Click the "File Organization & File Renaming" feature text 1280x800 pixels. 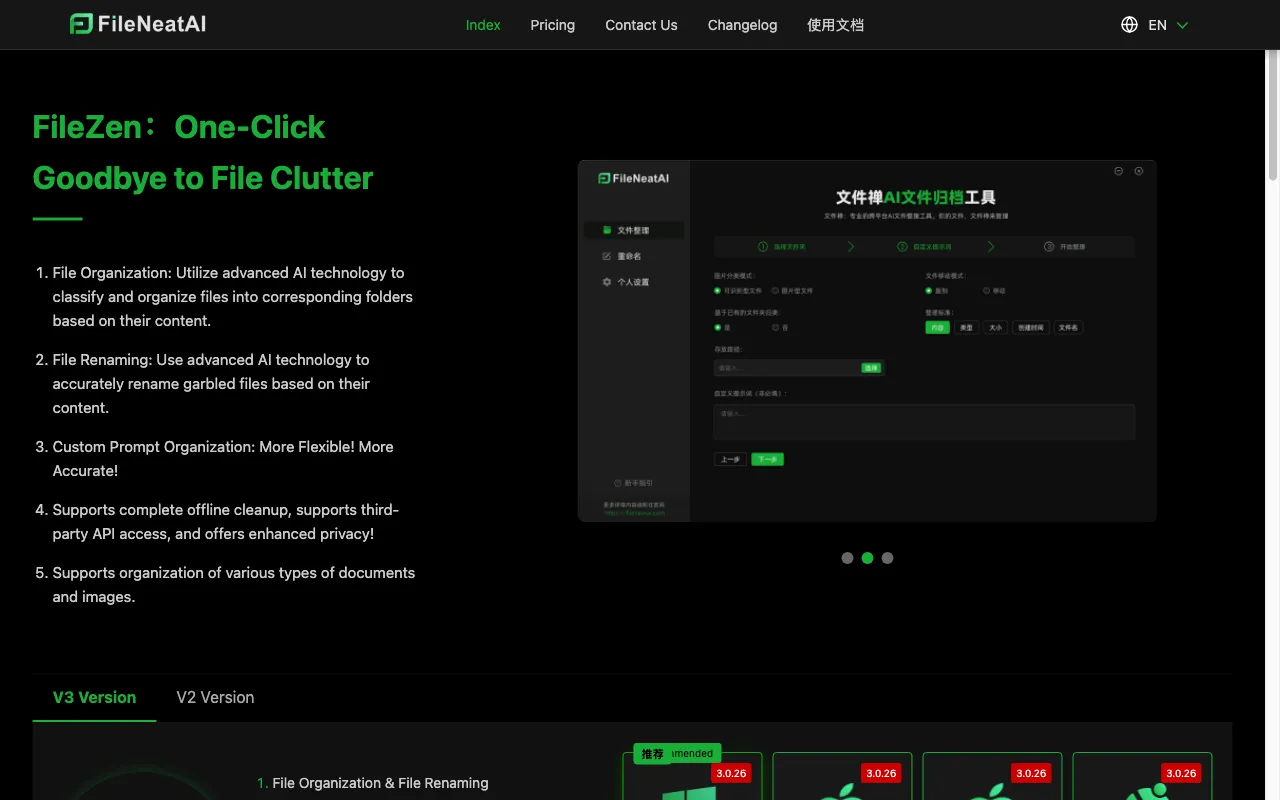(380, 783)
